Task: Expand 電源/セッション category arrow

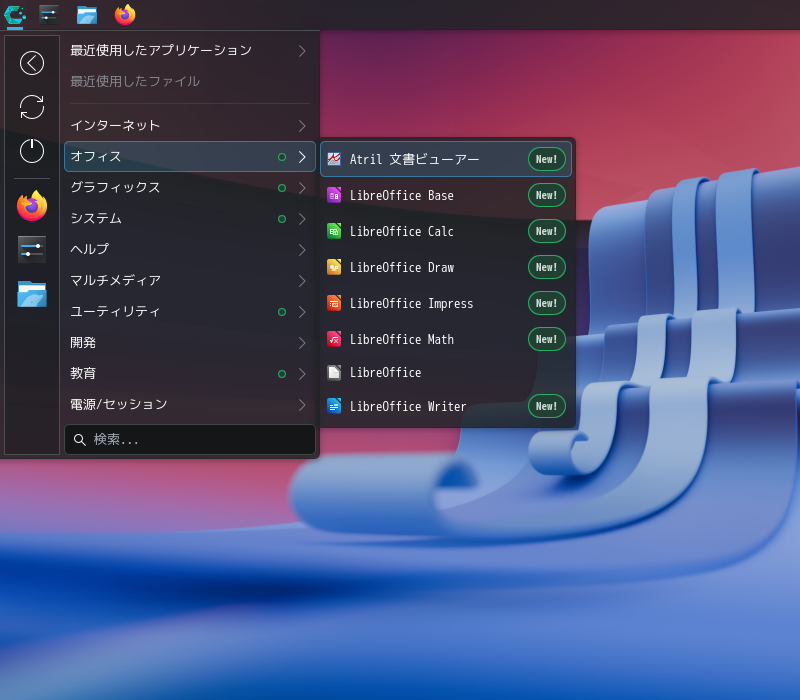Action: click(x=302, y=405)
